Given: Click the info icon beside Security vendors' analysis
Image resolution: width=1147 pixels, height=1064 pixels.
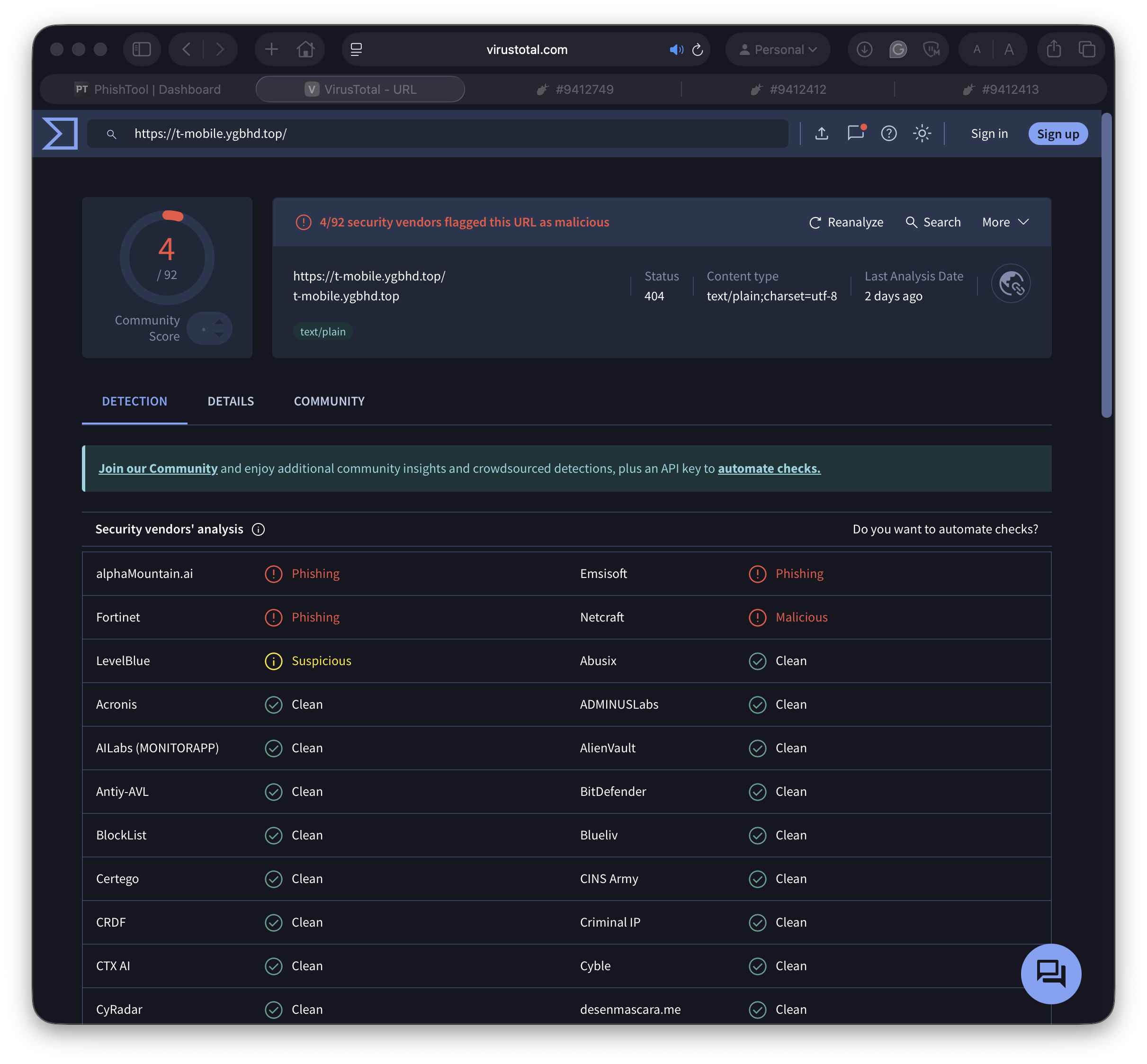Looking at the screenshot, I should pyautogui.click(x=259, y=530).
